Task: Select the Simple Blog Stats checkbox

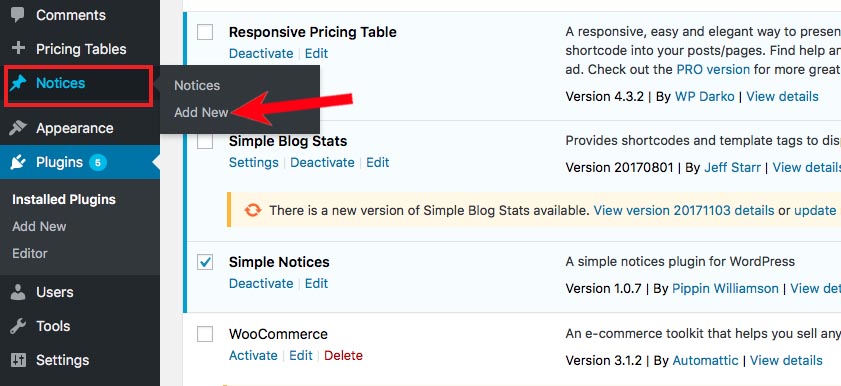Action: [x=205, y=142]
